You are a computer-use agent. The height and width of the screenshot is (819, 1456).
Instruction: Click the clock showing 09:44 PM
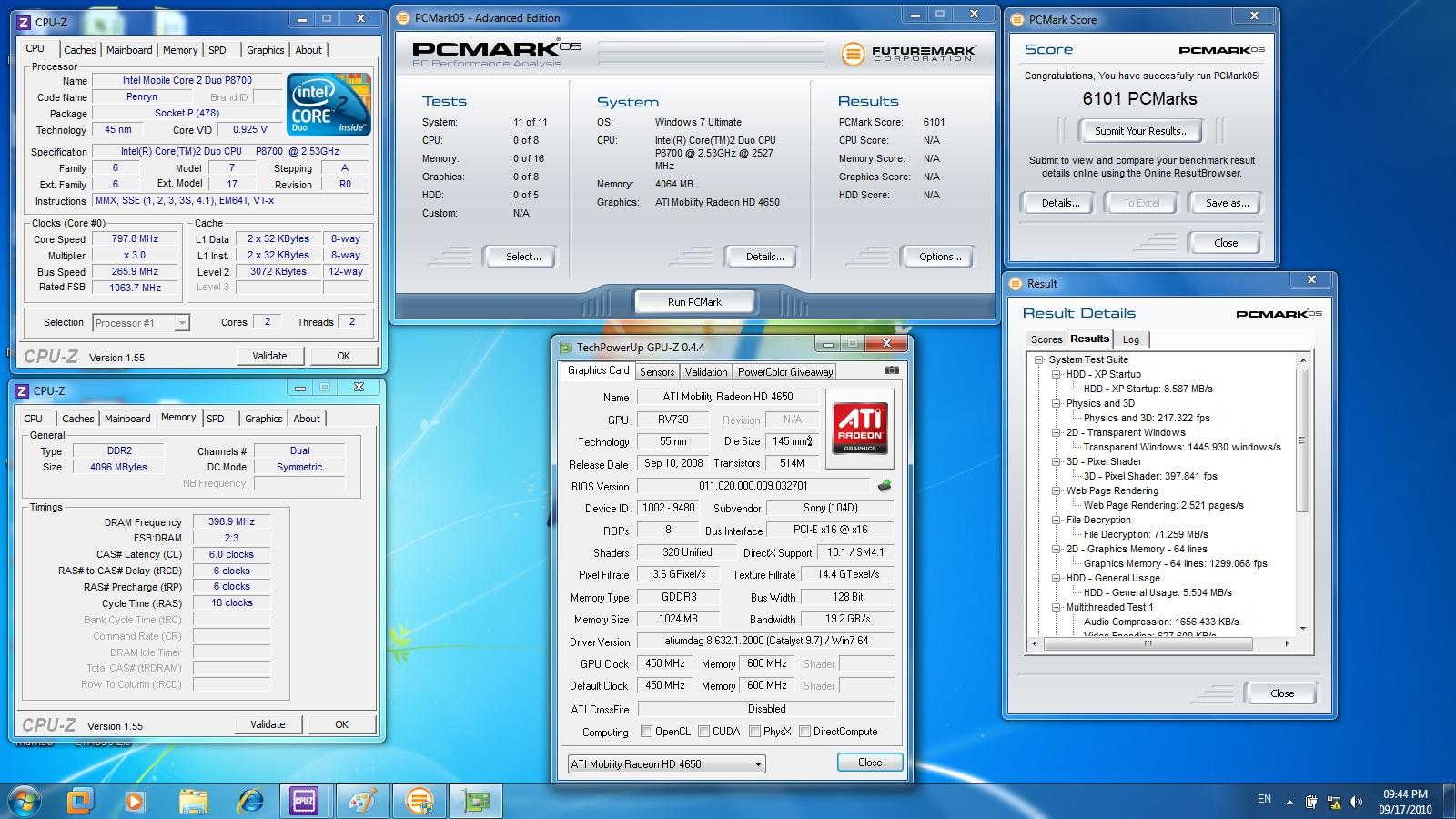(x=1405, y=794)
